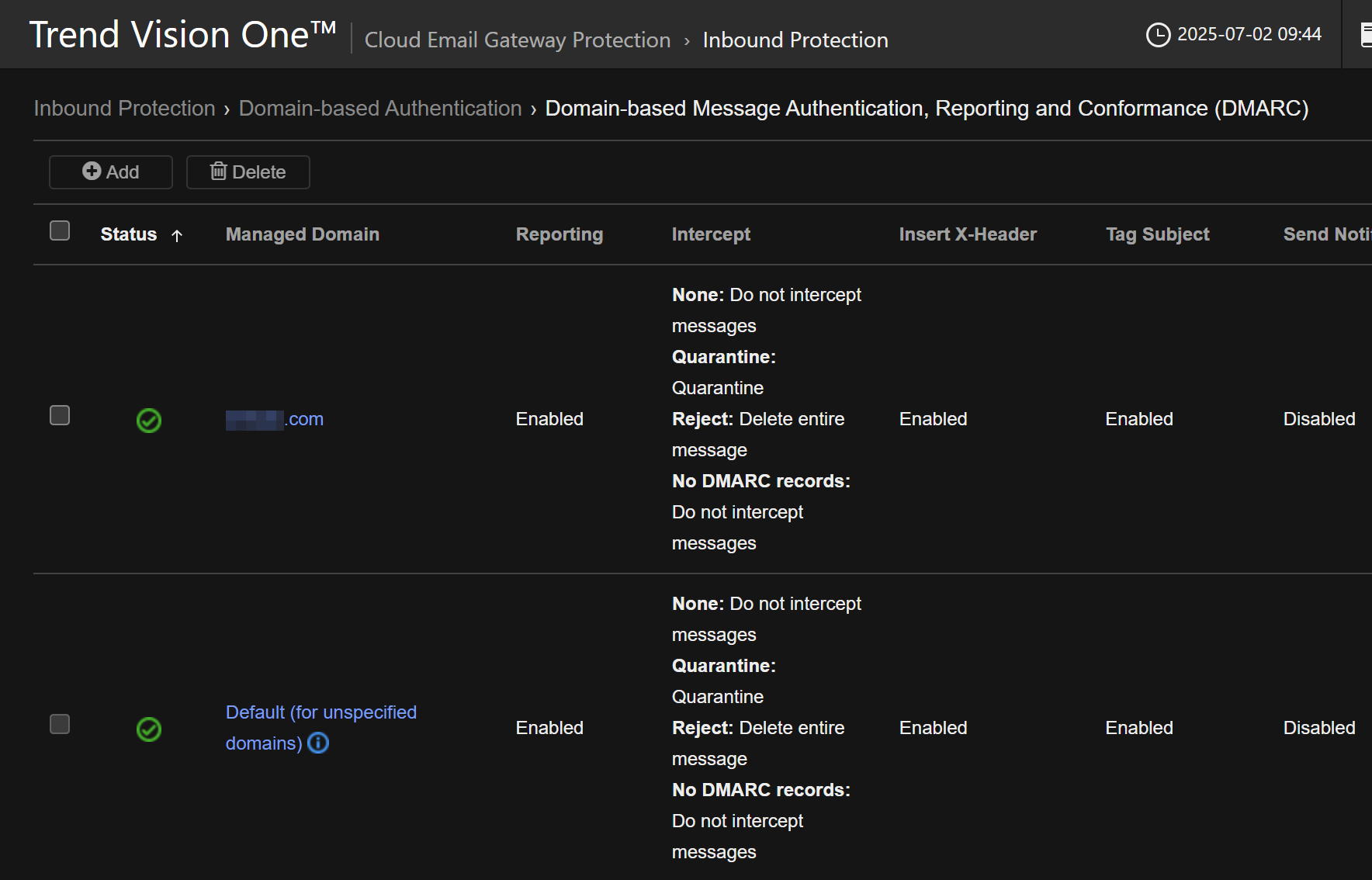Screen dimensions: 1372x880
Task: Select Inbound Protection in top header
Action: pyautogui.click(x=795, y=40)
